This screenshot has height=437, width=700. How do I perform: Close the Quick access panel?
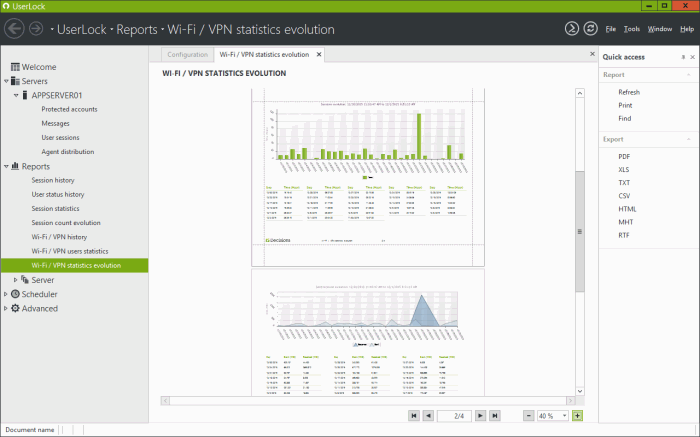coord(692,57)
